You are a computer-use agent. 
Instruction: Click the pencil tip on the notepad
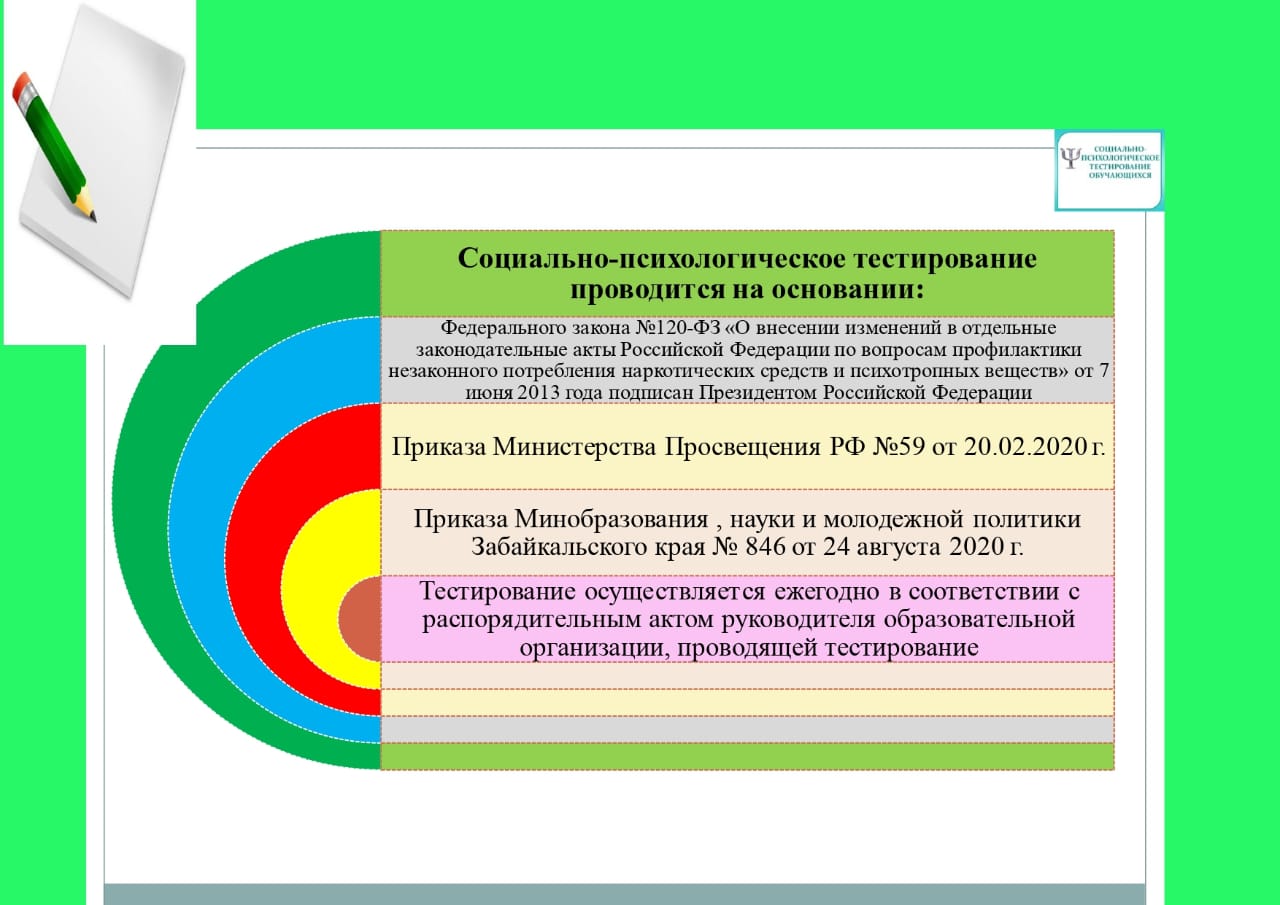point(90,213)
